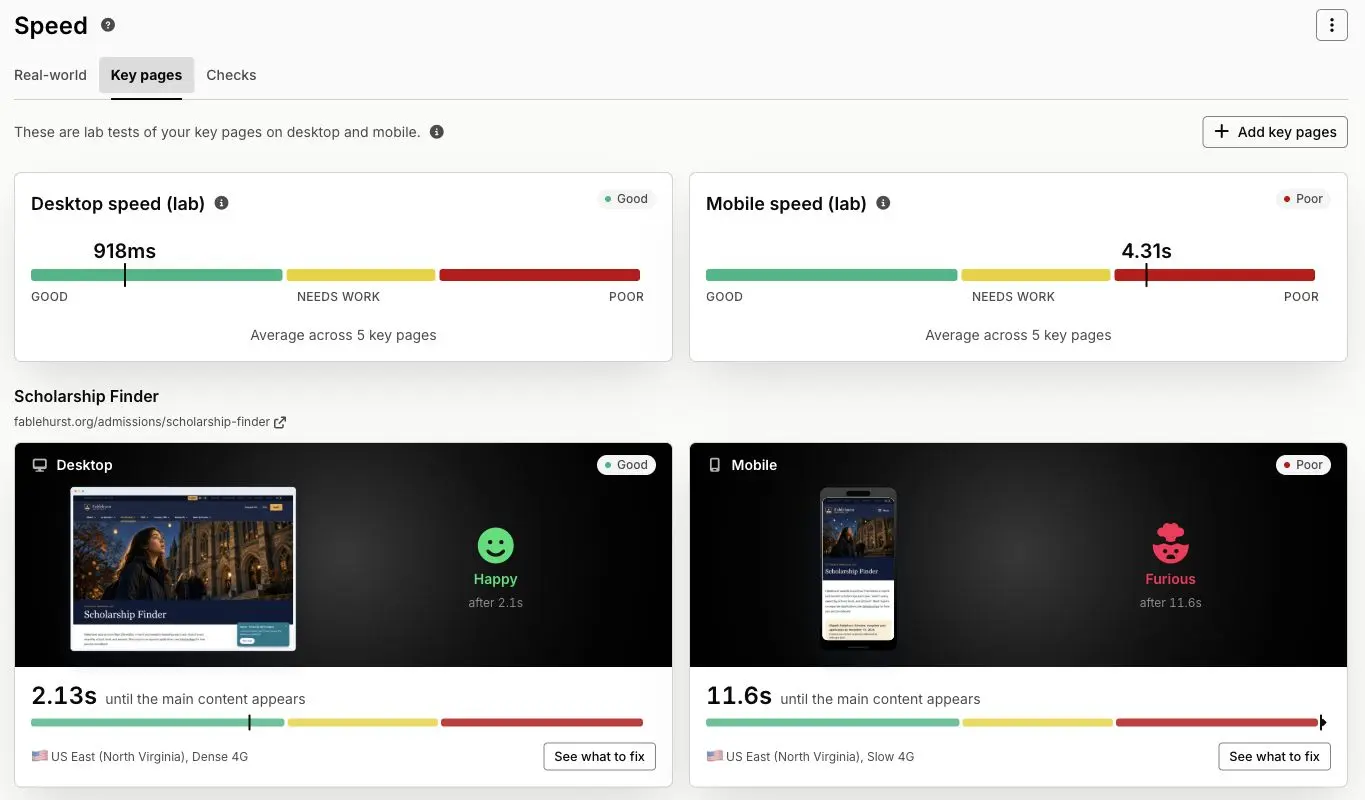Viewport: 1365px width, 800px height.
Task: Click the desktop monitor icon in Desktop card
Action: tap(40, 465)
